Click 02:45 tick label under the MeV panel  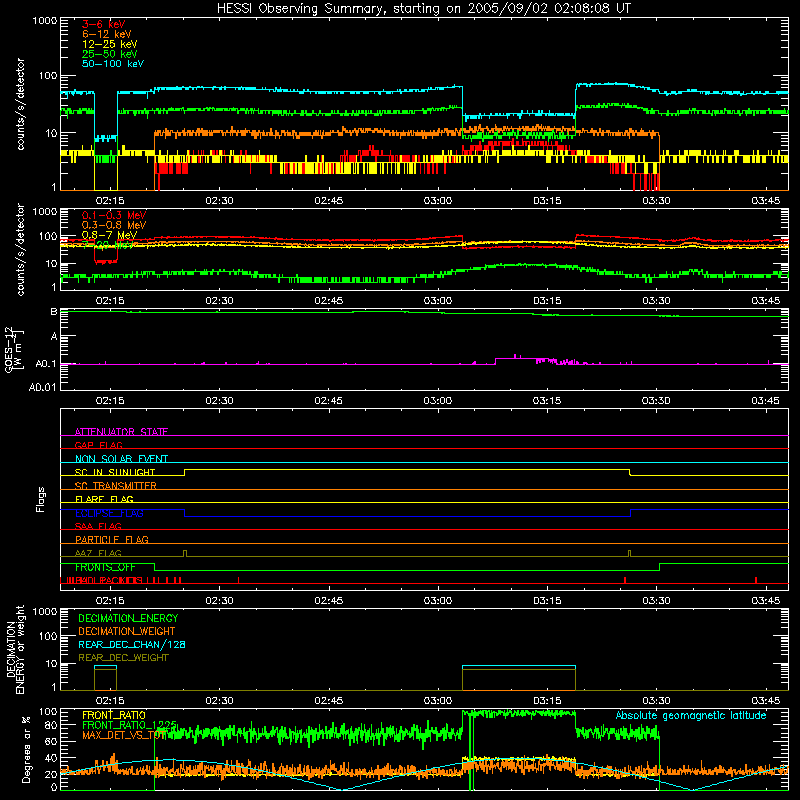pyautogui.click(x=329, y=301)
